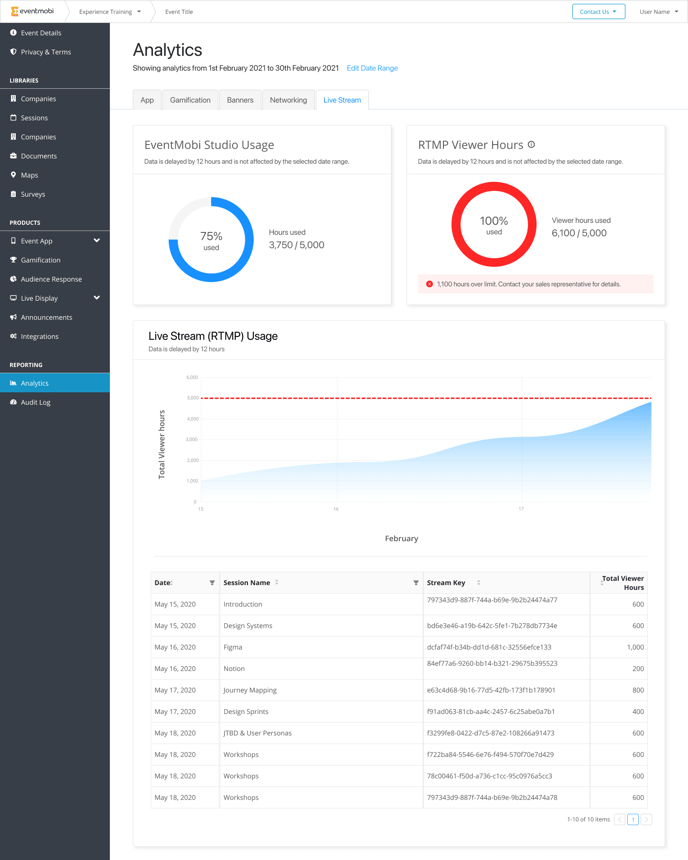Click the Maps pin icon
The height and width of the screenshot is (860, 688).
click(x=13, y=175)
